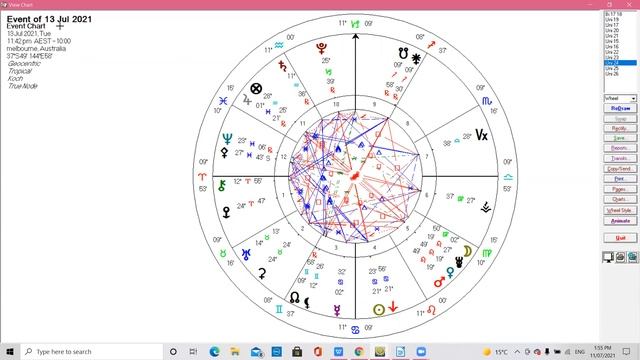
Task: Select Uni 19 in the chart list
Action: (x=612, y=19)
